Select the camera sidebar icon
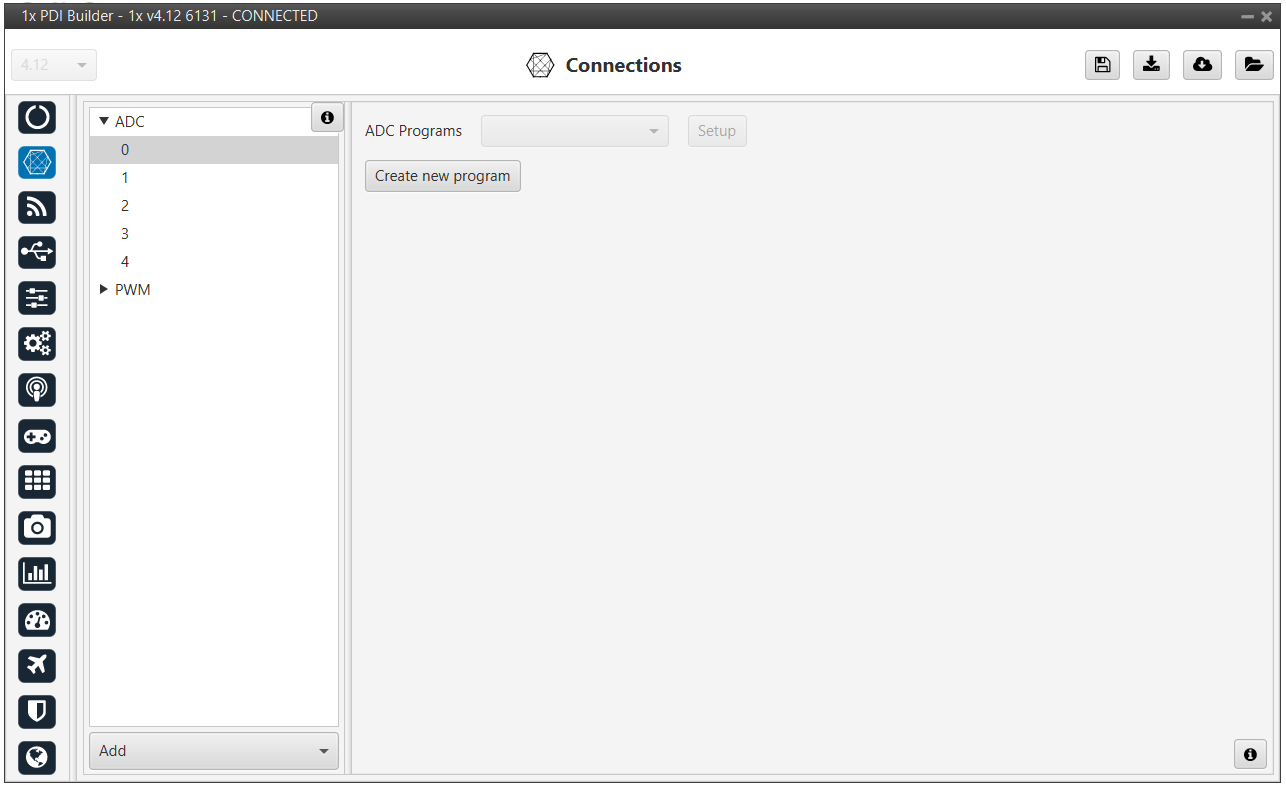Screen dimensions: 1286x785 click(37, 527)
